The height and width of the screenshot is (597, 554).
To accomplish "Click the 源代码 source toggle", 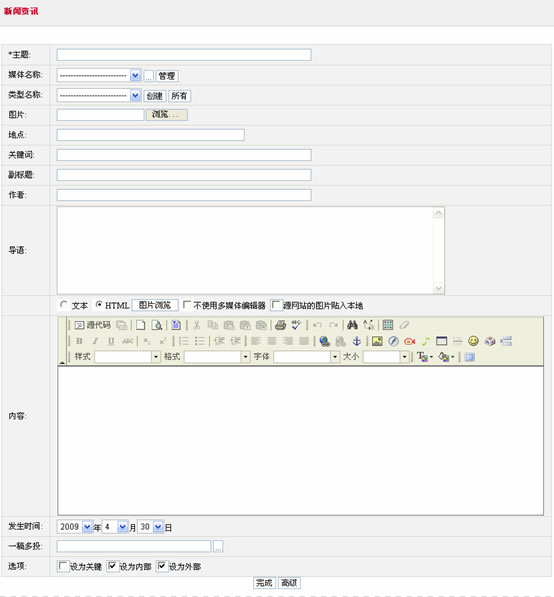I will 93,325.
